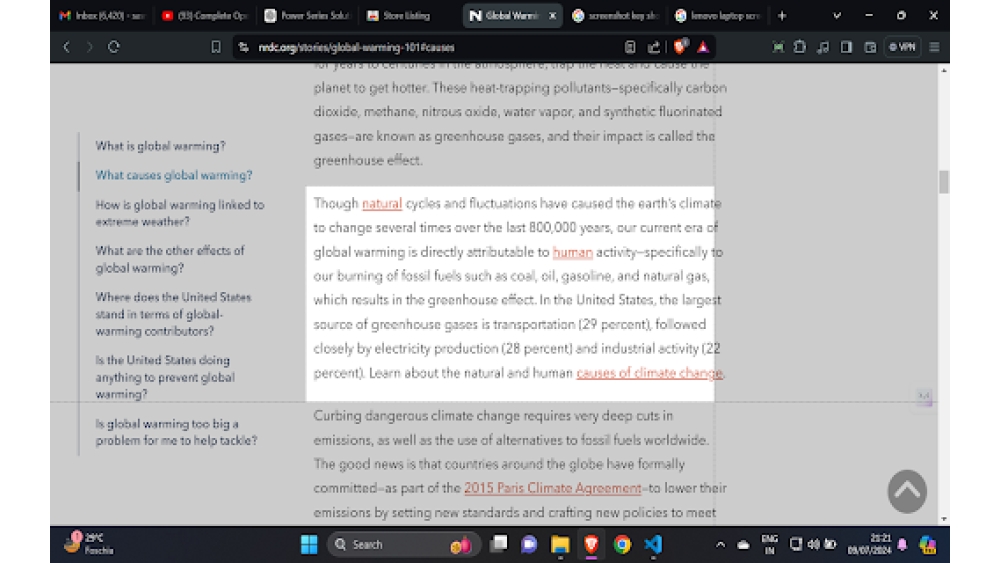Reload the page with the refresh icon
Screen dimensions: 1000x563
pos(114,47)
